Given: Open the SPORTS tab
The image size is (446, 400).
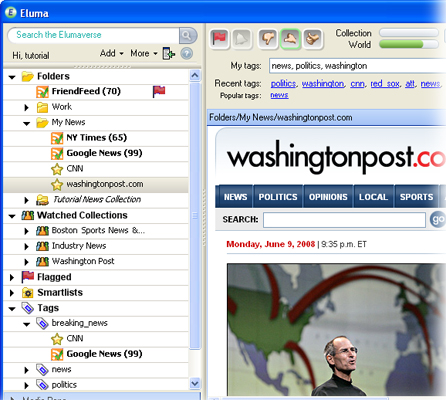Looking at the screenshot, I should point(417,197).
